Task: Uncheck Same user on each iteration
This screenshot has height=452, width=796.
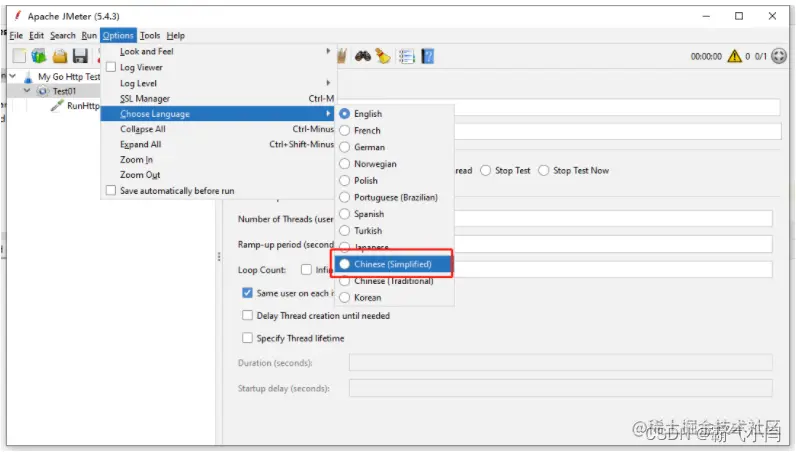Action: 247,293
